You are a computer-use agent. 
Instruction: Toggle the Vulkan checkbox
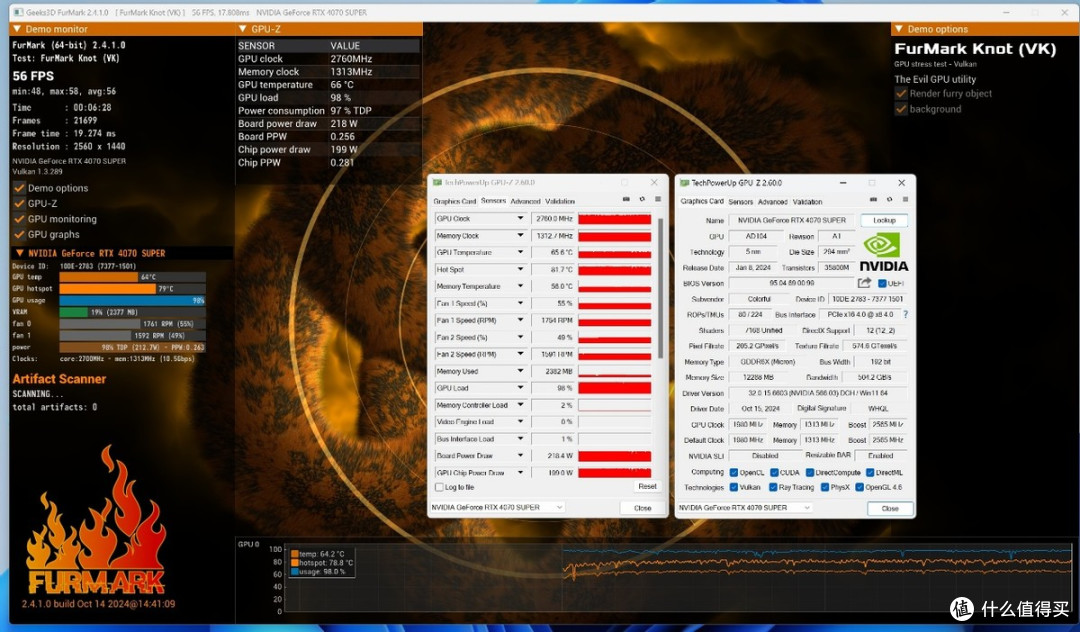734,487
